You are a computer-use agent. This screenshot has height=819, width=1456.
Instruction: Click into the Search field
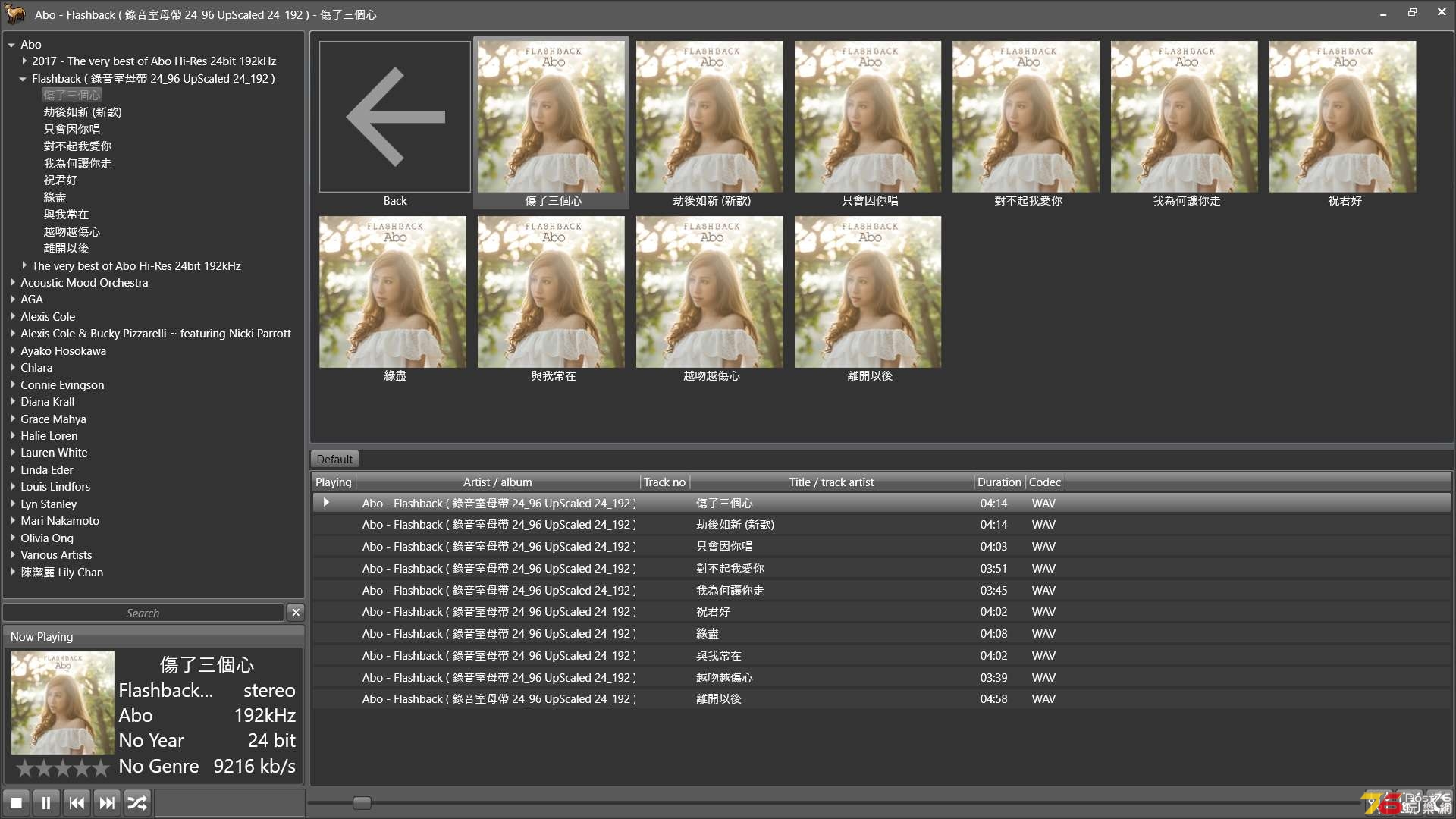[143, 613]
